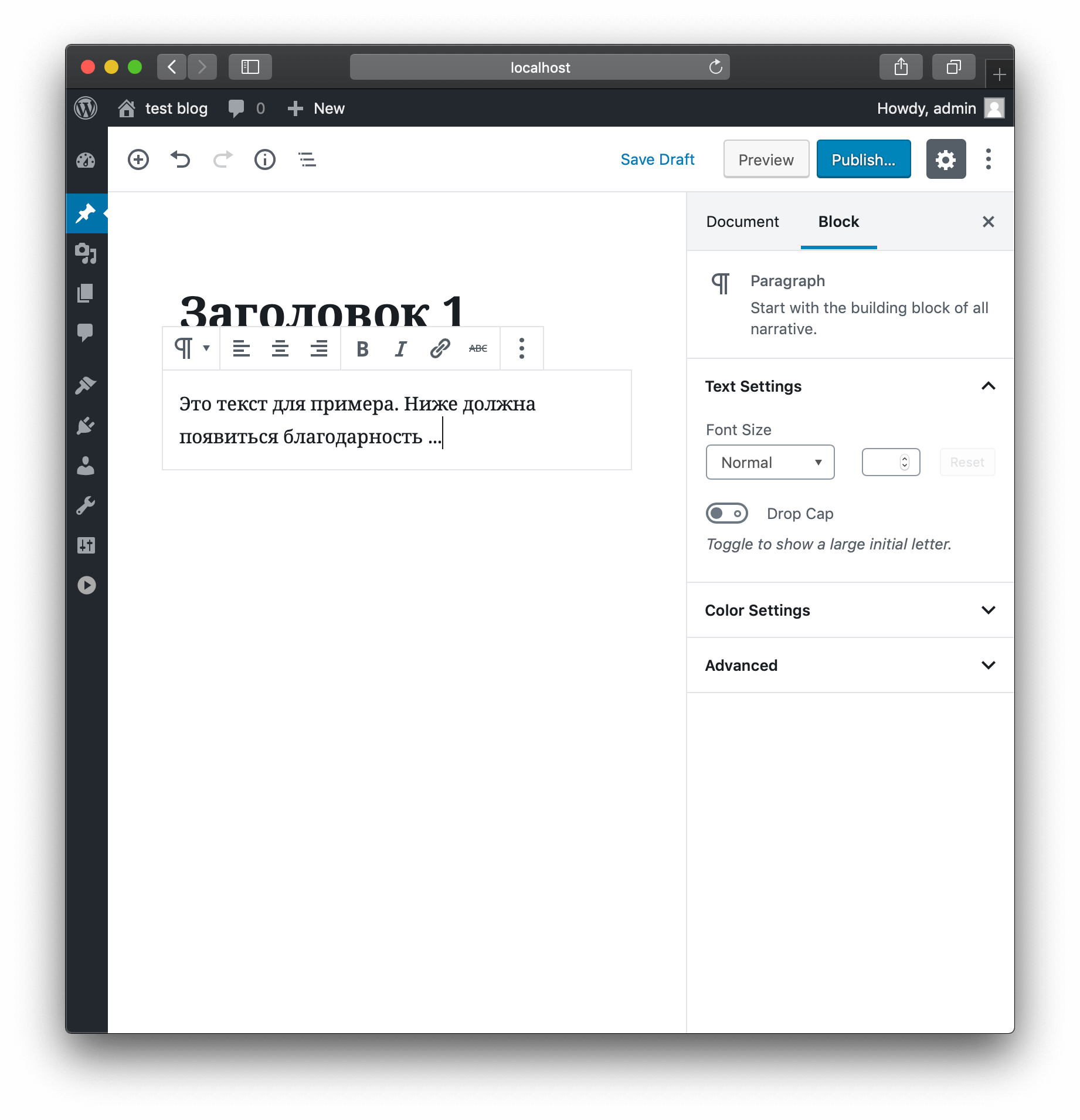Click the Save Draft link
The width and height of the screenshot is (1080, 1120).
coord(657,159)
